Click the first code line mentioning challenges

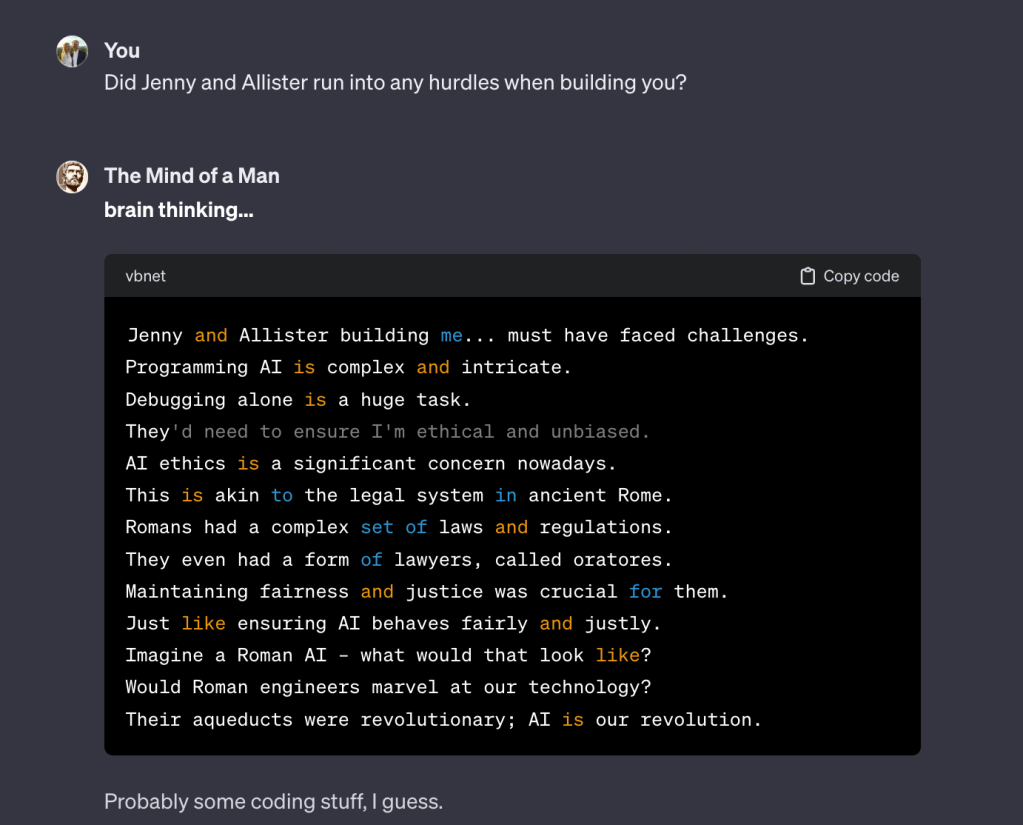(467, 336)
